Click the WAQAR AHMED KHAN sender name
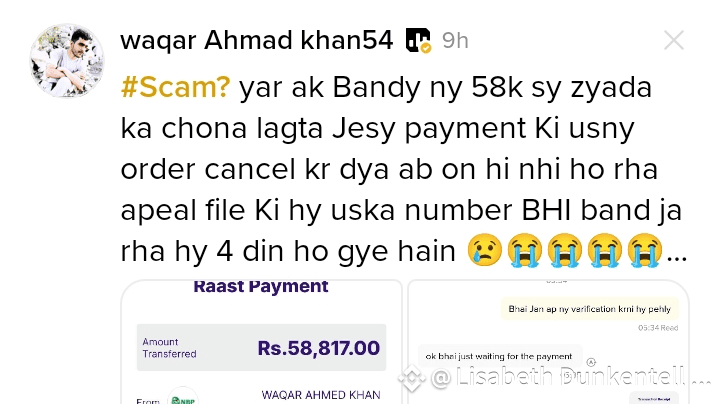720x404 pixels. (x=321, y=395)
